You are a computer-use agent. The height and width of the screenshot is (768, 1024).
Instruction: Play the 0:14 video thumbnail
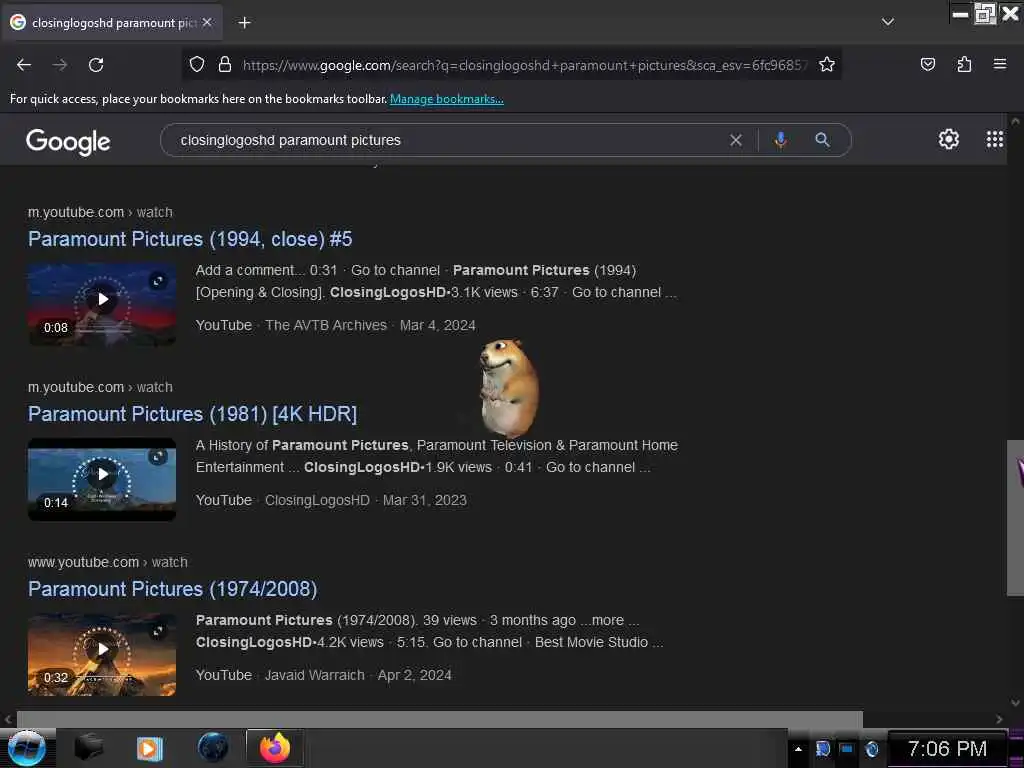point(102,479)
